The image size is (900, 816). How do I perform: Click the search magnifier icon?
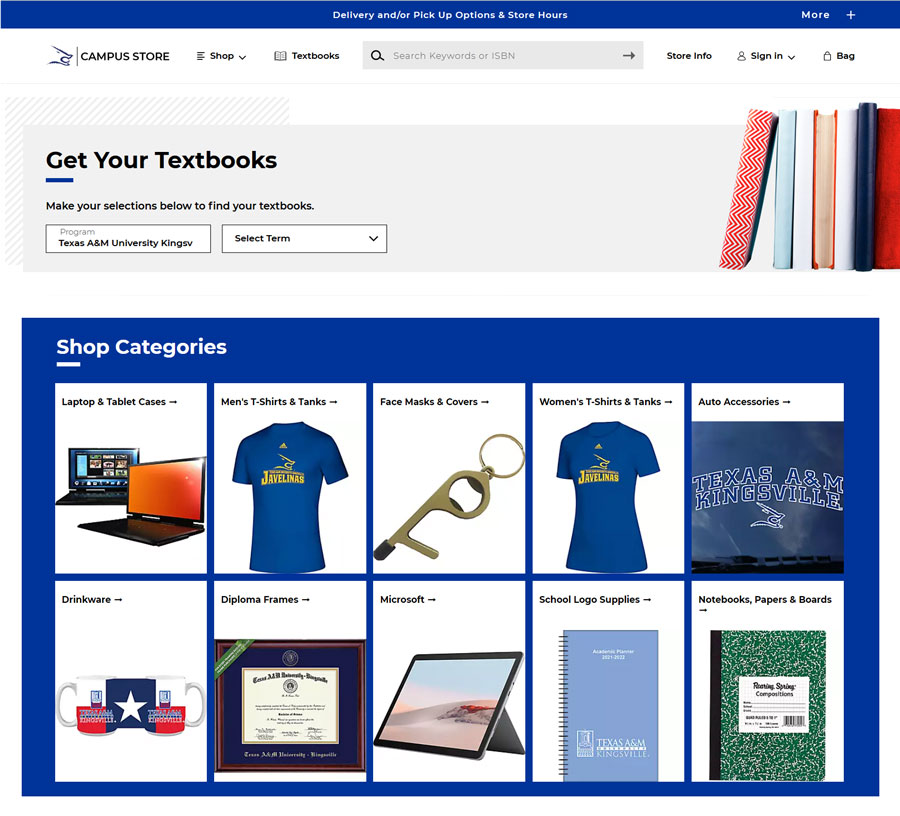[377, 56]
